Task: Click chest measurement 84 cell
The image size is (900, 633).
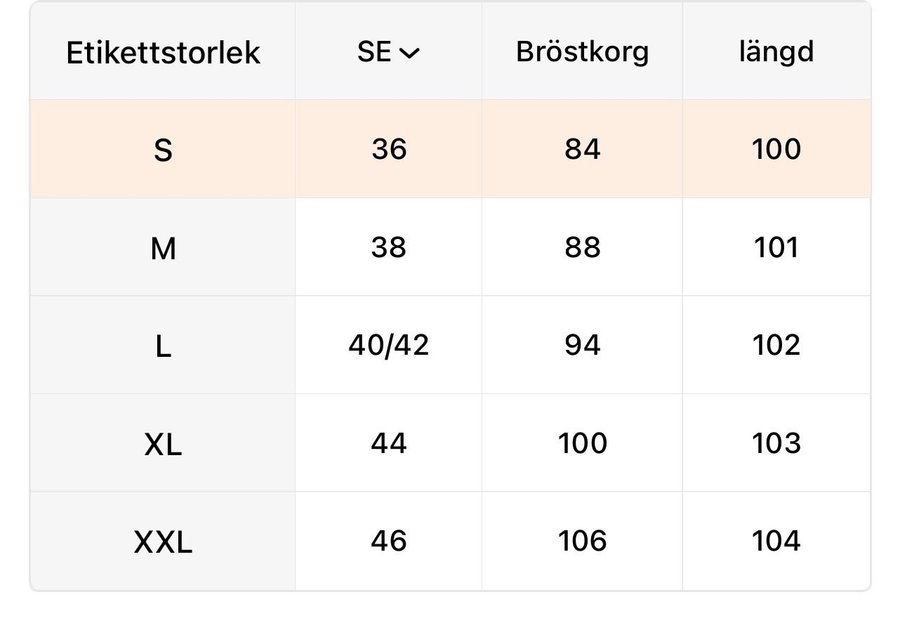Action: point(582,149)
